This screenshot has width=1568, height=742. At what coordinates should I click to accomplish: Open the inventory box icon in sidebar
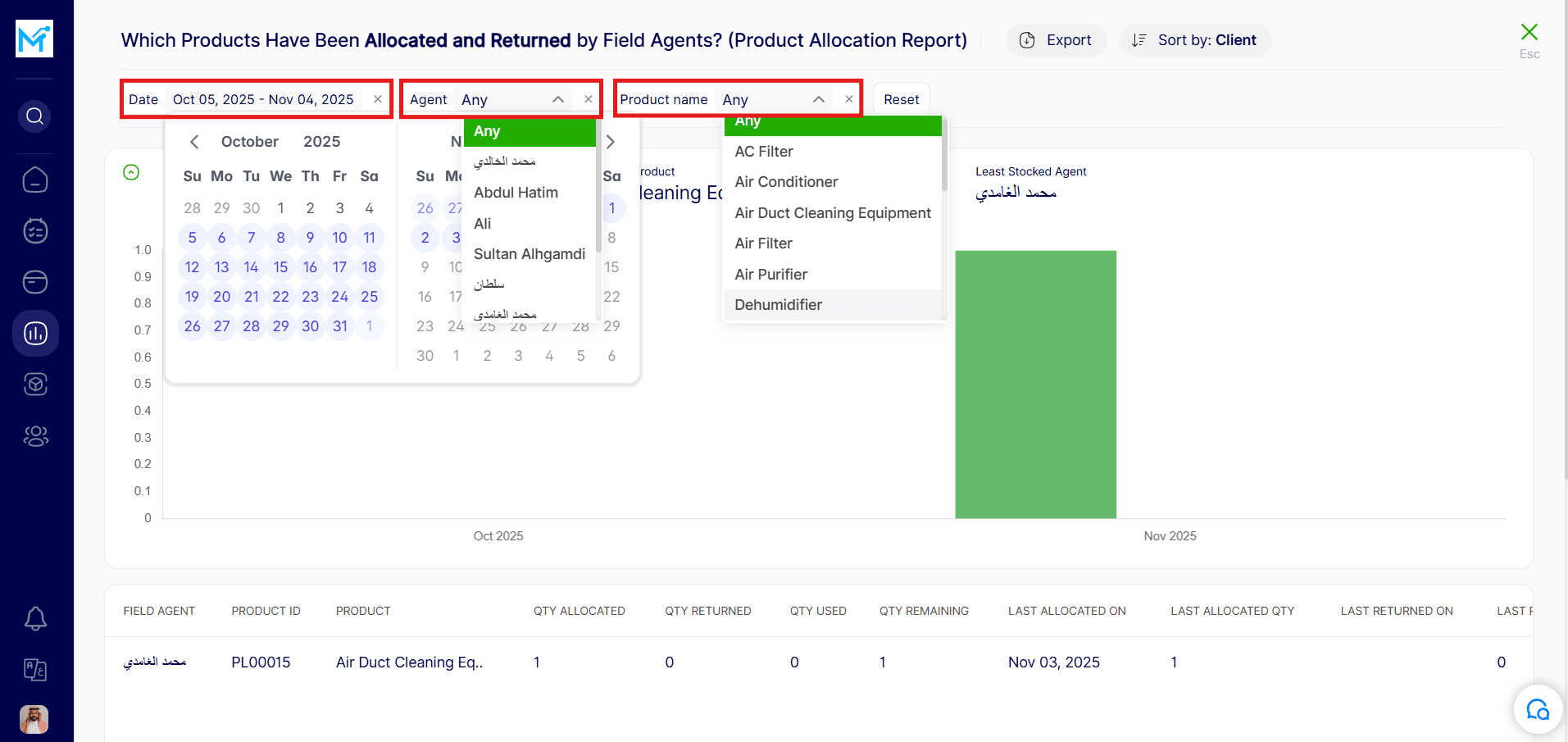35,385
